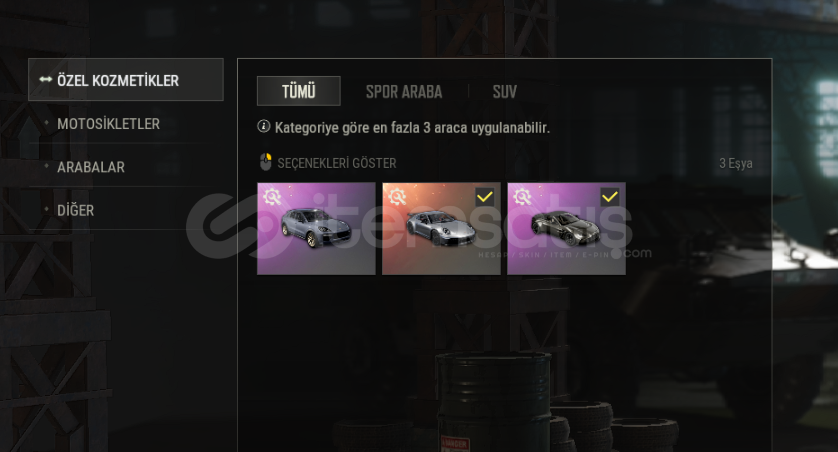Click double-arrow icon beside Özel Kozmetikler
Viewport: 838px width, 452px height.
(45, 80)
